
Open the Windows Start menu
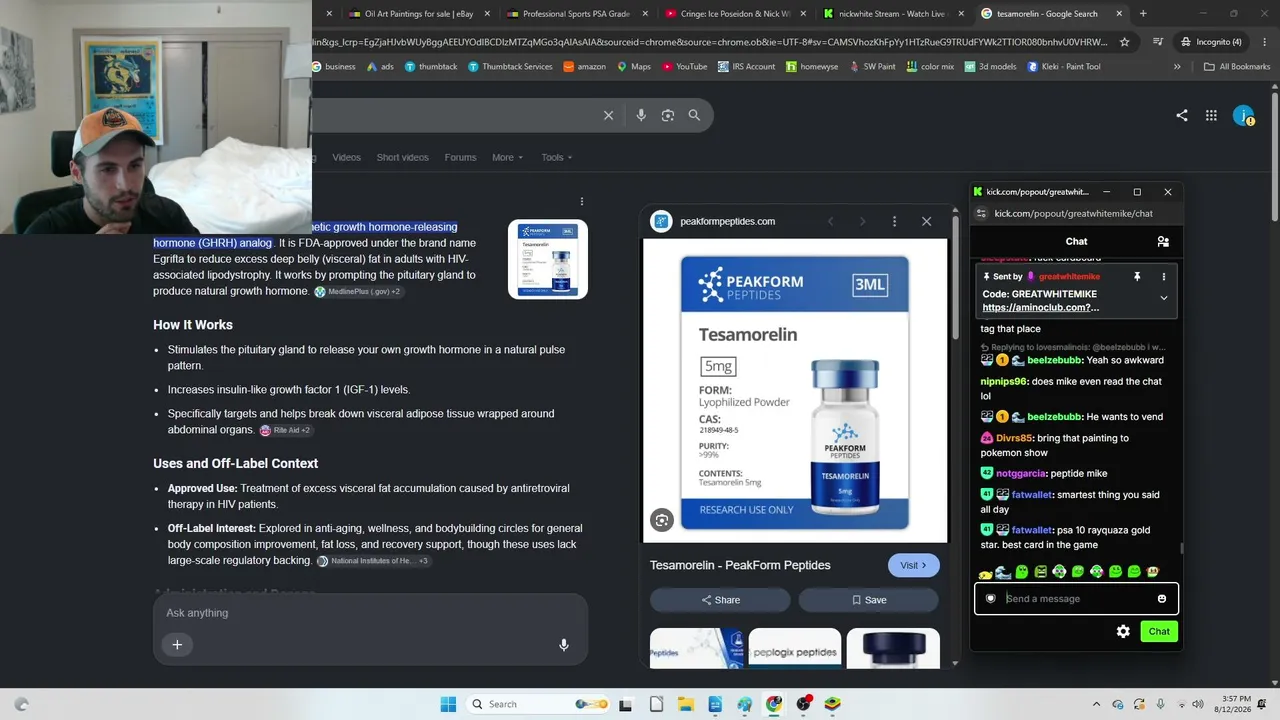(x=448, y=704)
